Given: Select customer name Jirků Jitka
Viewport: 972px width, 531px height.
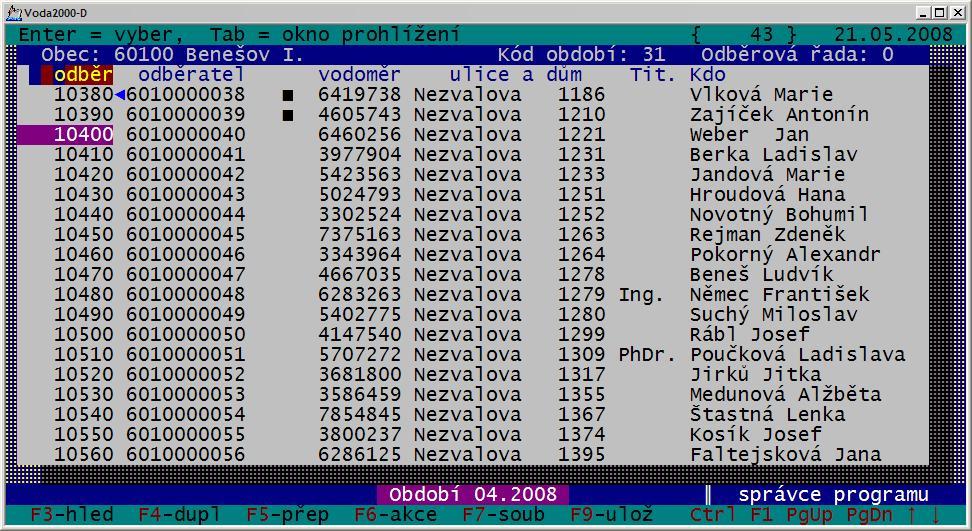Looking at the screenshot, I should tap(756, 374).
